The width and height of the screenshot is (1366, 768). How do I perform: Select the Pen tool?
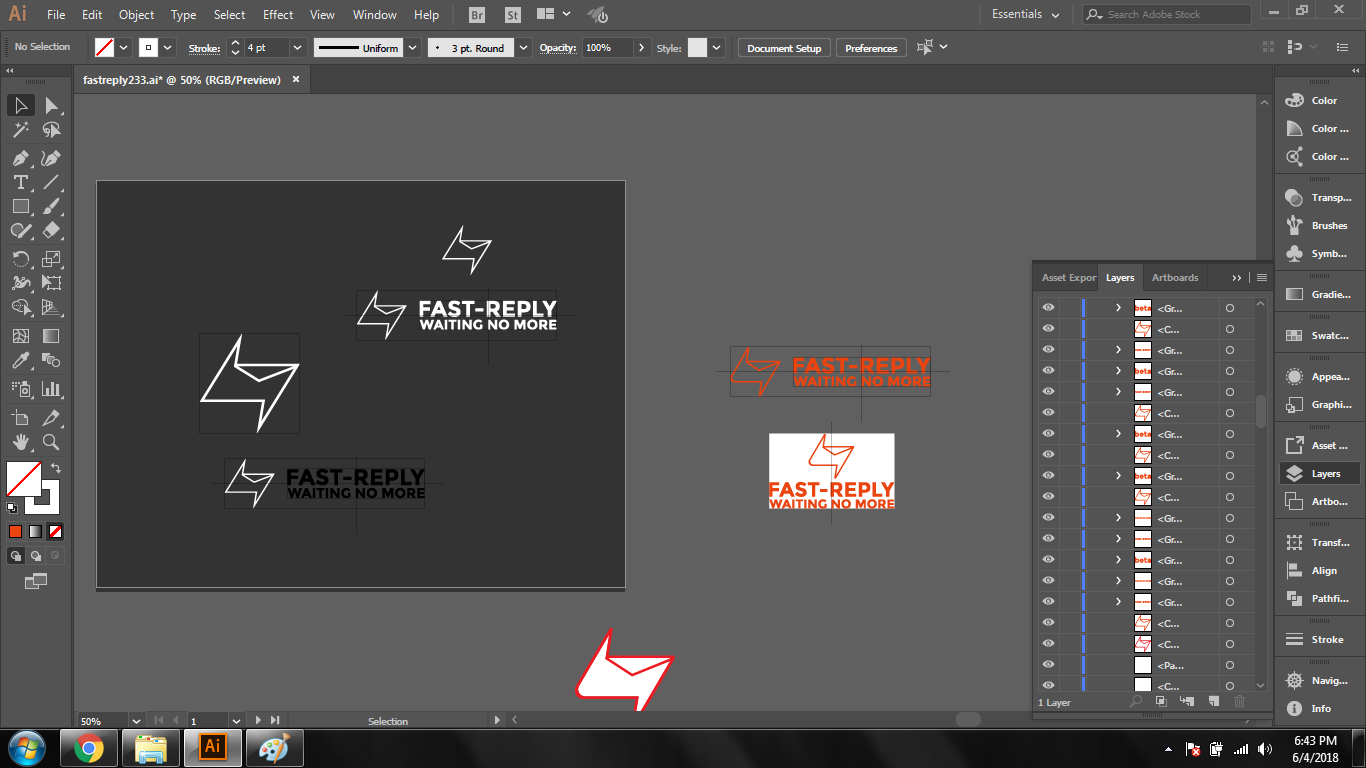(x=20, y=158)
